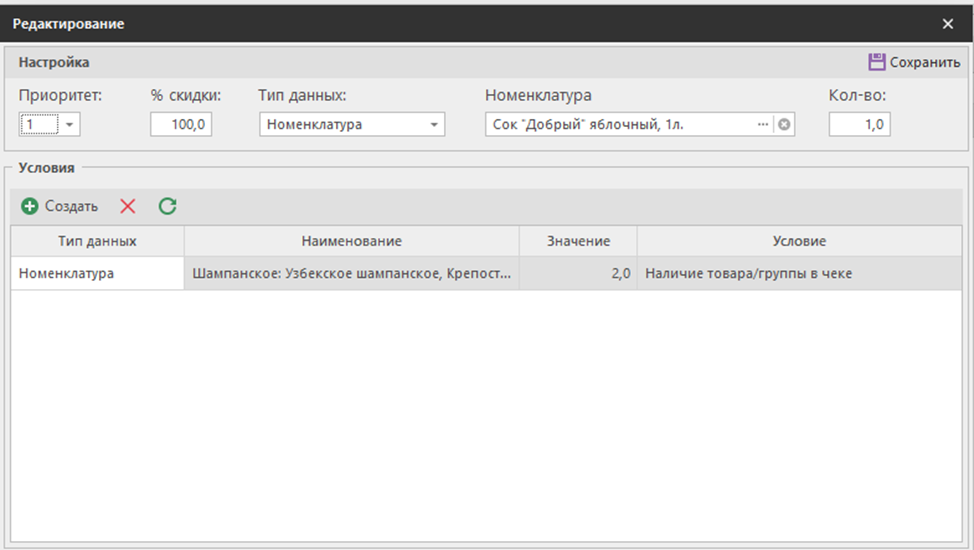Click the Сохранить floppy disk icon
The height and width of the screenshot is (550, 974).
click(876, 62)
